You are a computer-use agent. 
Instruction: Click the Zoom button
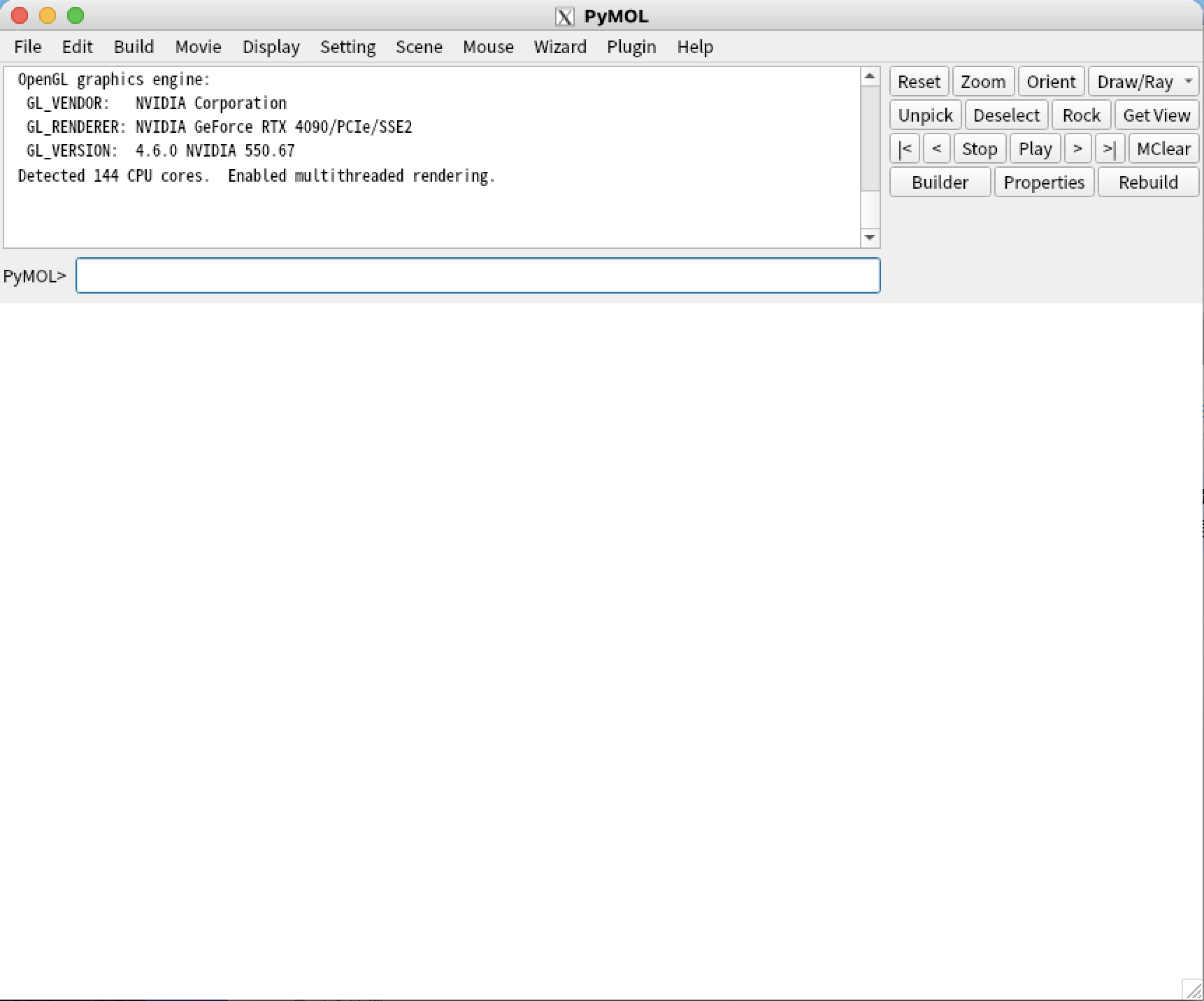pyautogui.click(x=983, y=82)
